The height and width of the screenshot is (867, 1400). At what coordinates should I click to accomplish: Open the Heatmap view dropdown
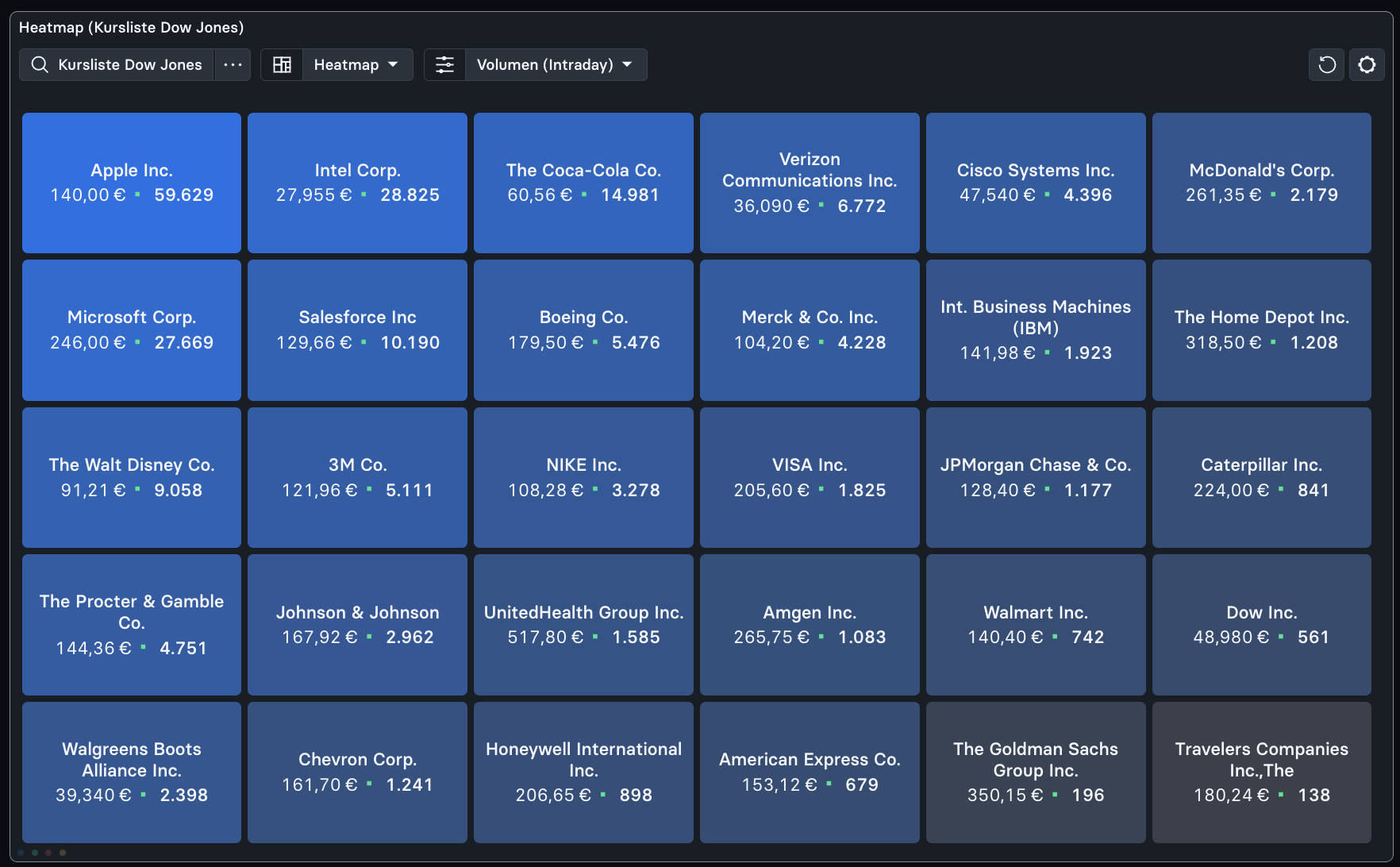coord(357,64)
